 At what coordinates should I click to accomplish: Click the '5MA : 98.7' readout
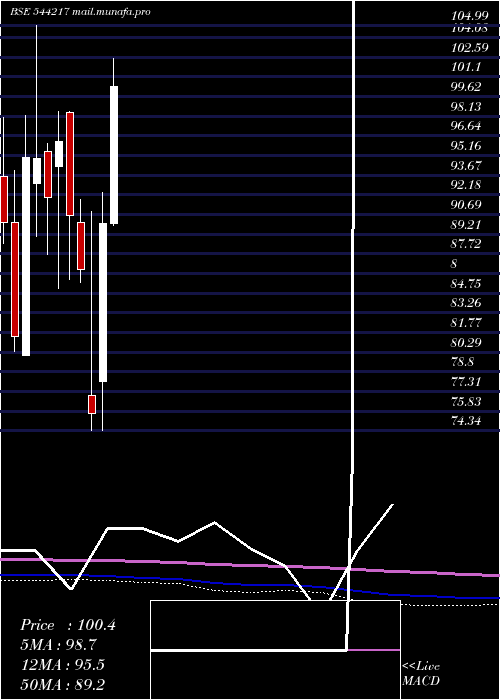point(58,645)
